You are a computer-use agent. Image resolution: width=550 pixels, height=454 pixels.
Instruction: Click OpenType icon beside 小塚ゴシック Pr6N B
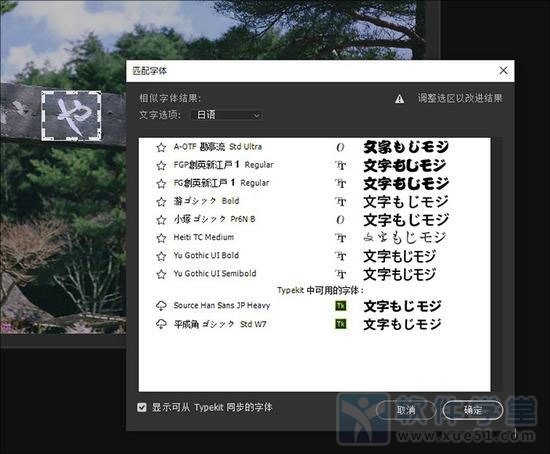[x=340, y=220]
